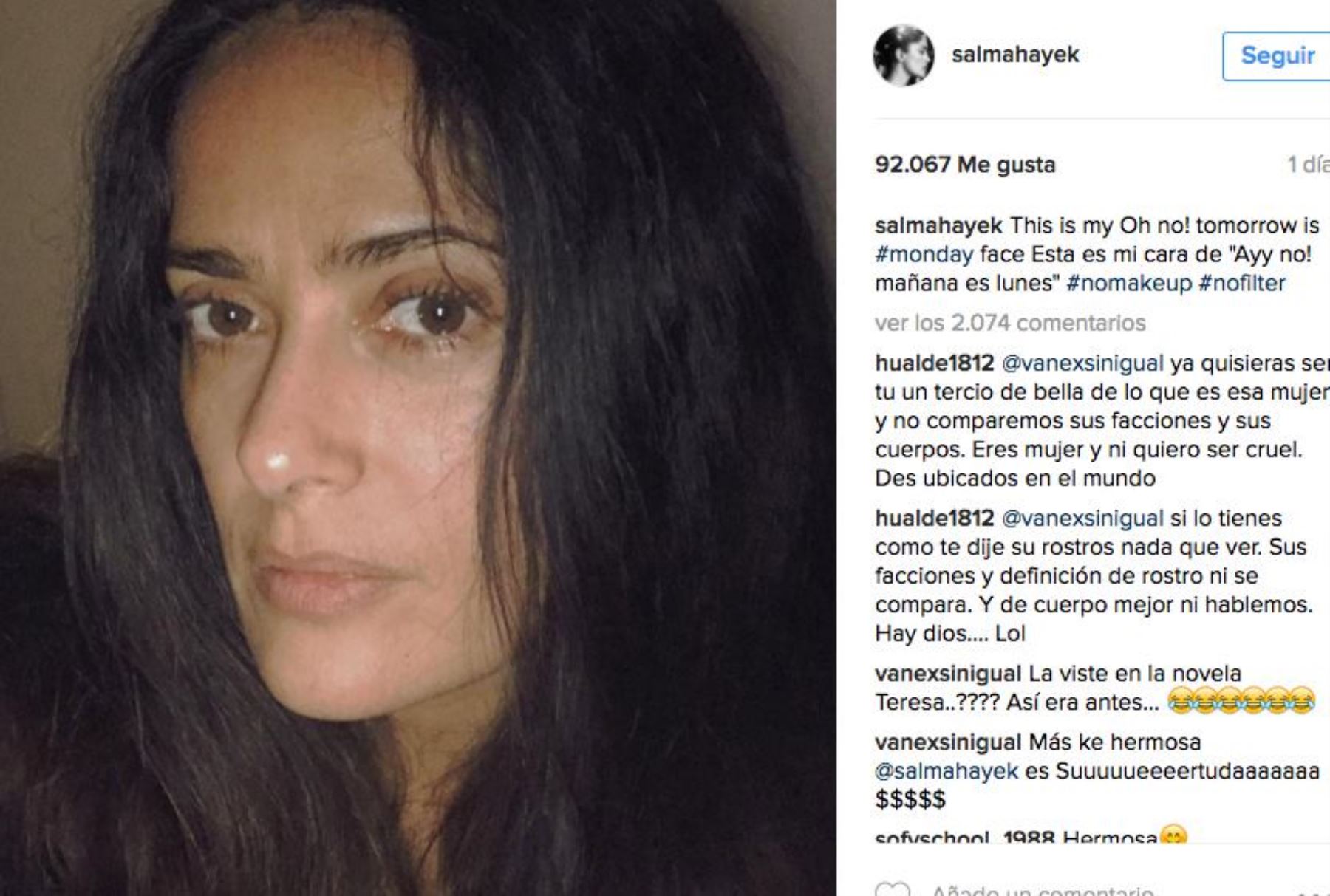The width and height of the screenshot is (1330, 896).
Task: Open the #nomakeup hashtag
Action: tap(1129, 283)
